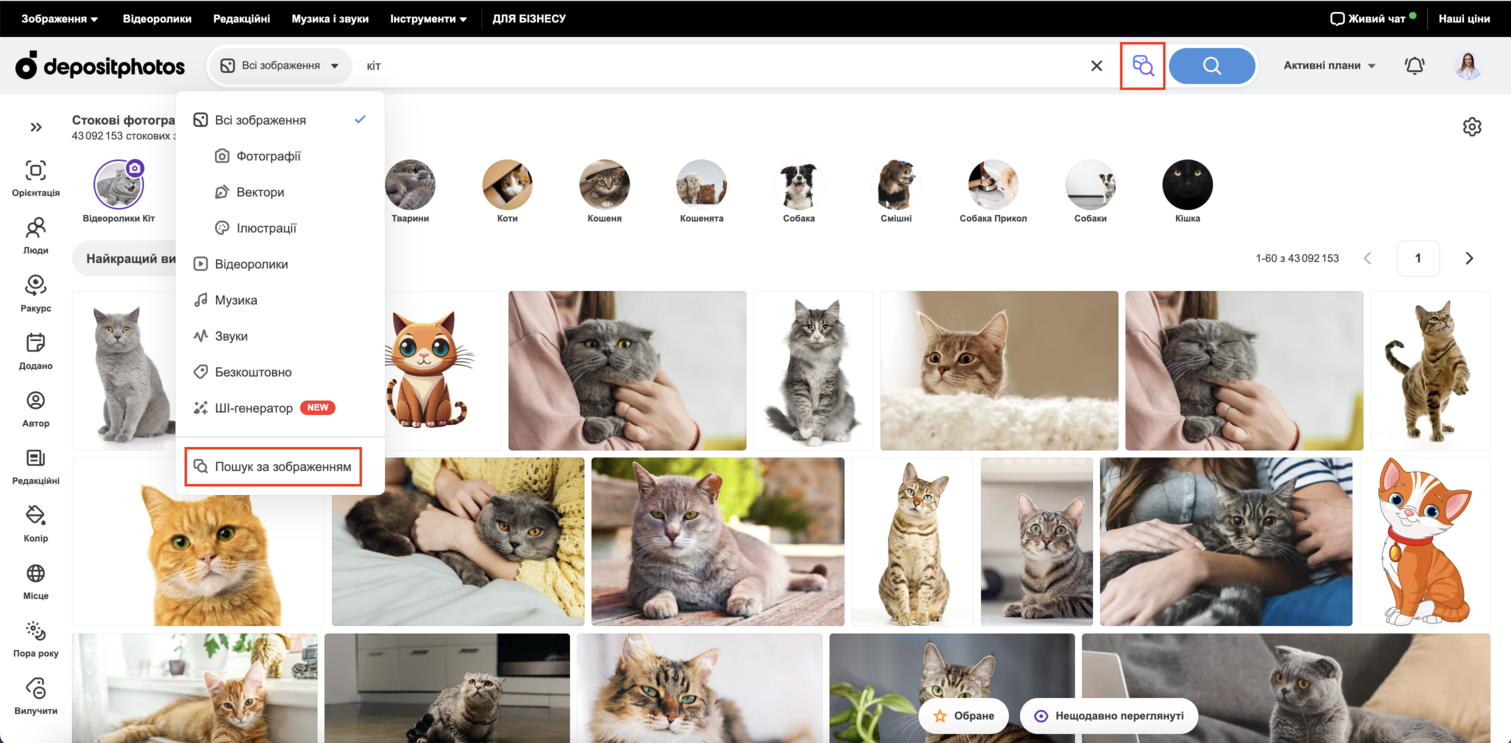1511x743 pixels.
Task: Select Фотографії in the dropdown list
Action: tap(280, 156)
